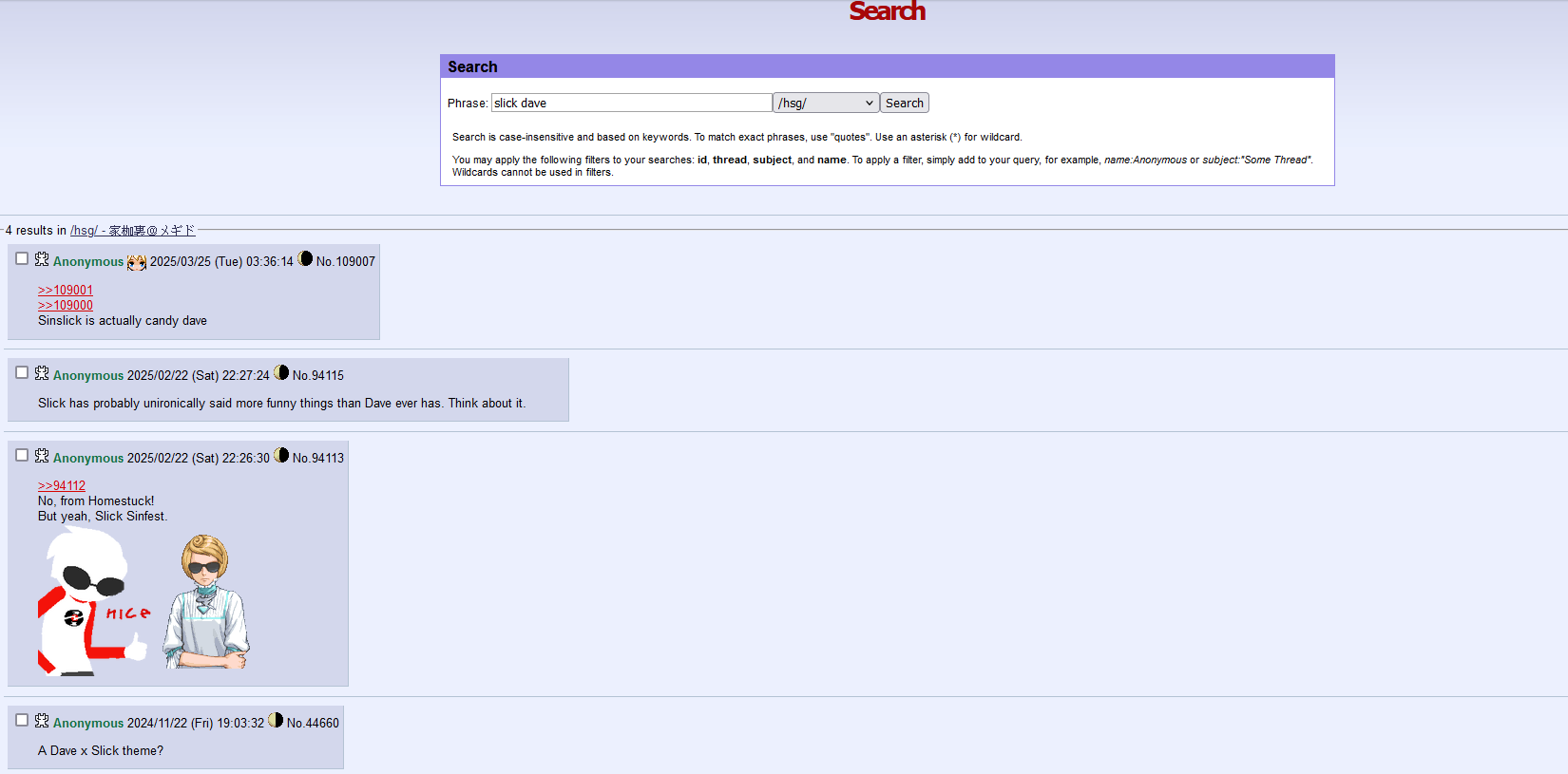The height and width of the screenshot is (774, 1568).
Task: Click the timestamp 2025/03/25 (Tue) 03:36:14
Action: point(221,261)
